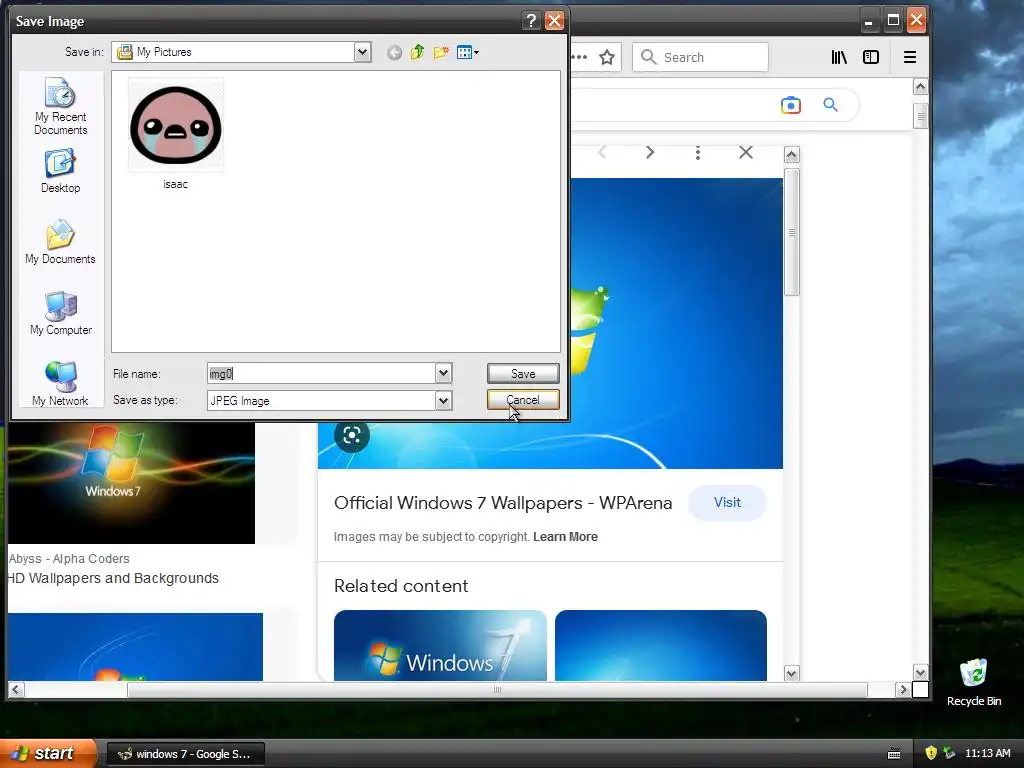Open the page actions three-dot menu in Firefox
Viewport: 1024px width, 768px height.
pyautogui.click(x=579, y=57)
